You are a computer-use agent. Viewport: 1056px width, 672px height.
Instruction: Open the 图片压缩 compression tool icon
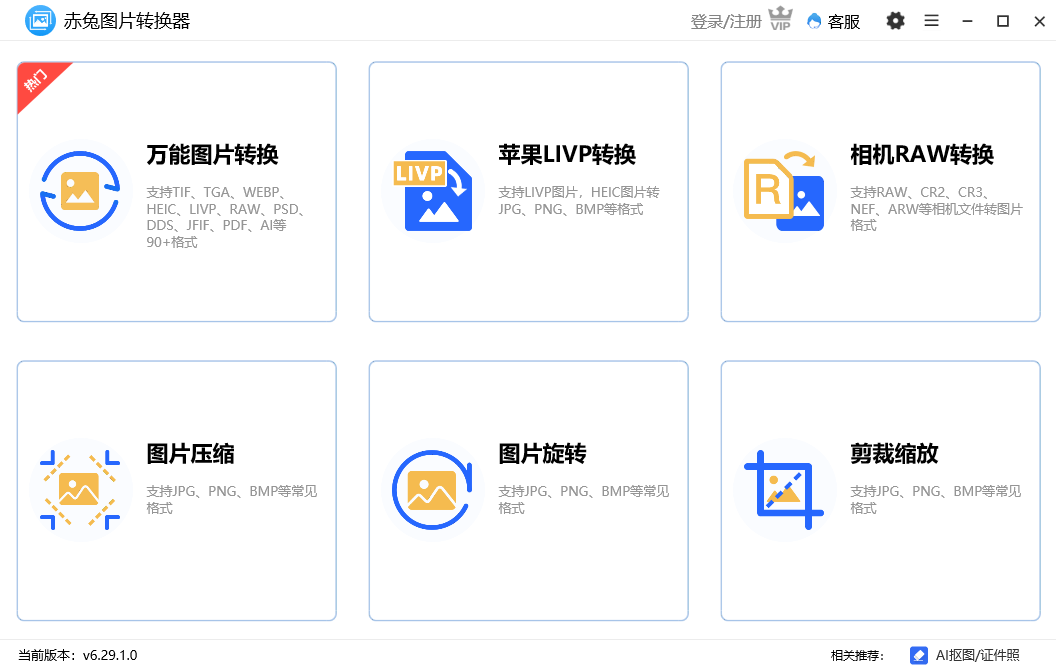(x=80, y=490)
